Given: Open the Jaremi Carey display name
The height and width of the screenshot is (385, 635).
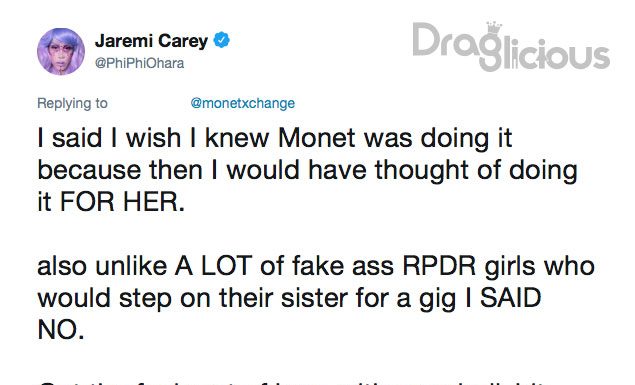Looking at the screenshot, I should pyautogui.click(x=151, y=41).
